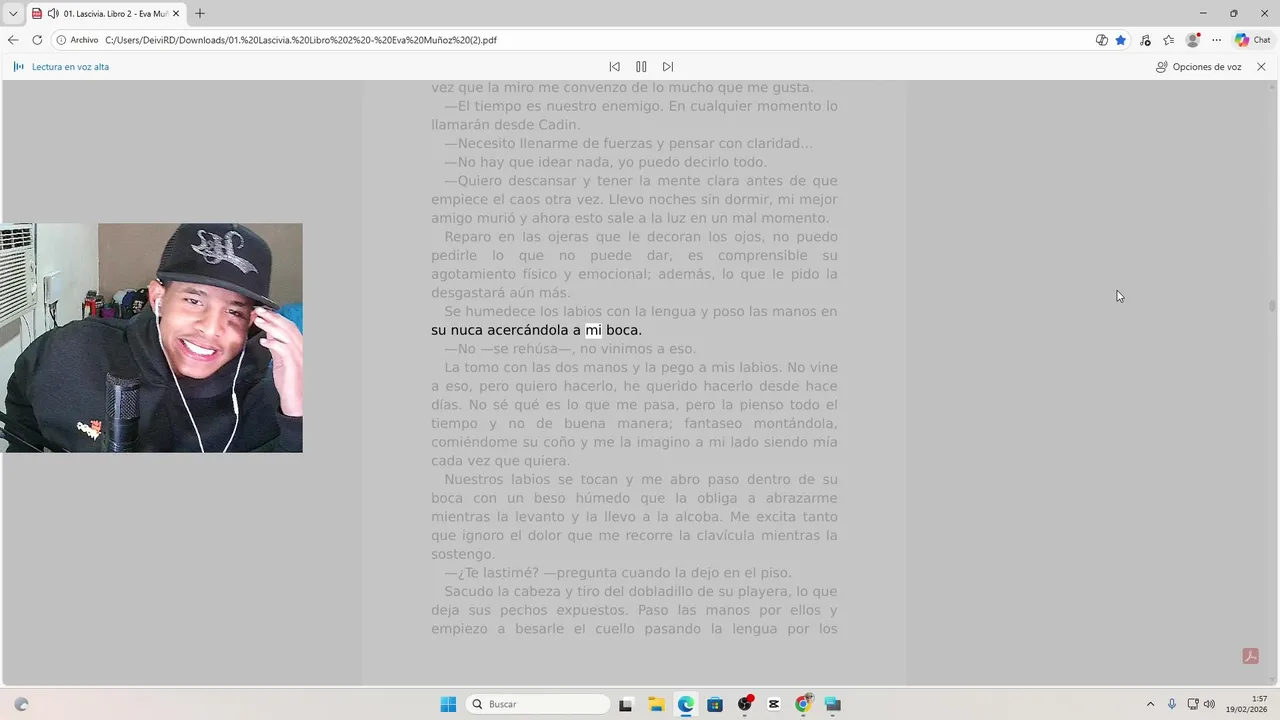This screenshot has width=1280, height=720.
Task: Pause the read aloud playback
Action: tap(641, 67)
